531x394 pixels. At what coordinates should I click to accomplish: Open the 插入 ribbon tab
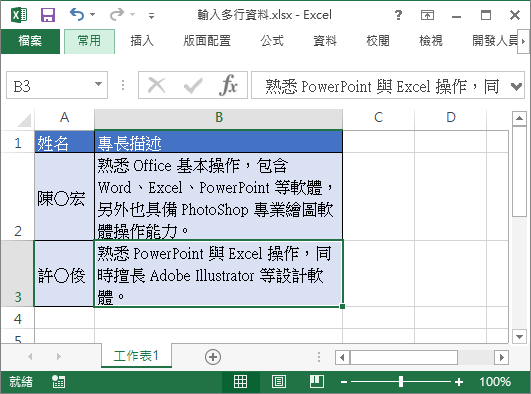click(142, 41)
